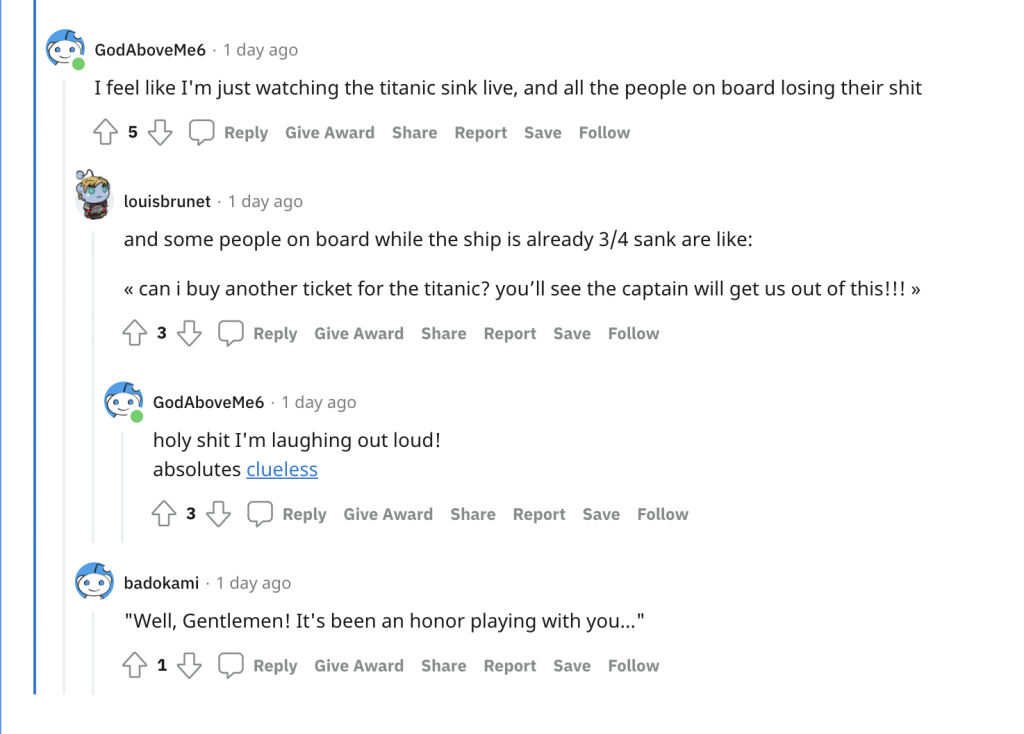Click louisbrunet's avatar image
1024x734 pixels.
(95, 194)
